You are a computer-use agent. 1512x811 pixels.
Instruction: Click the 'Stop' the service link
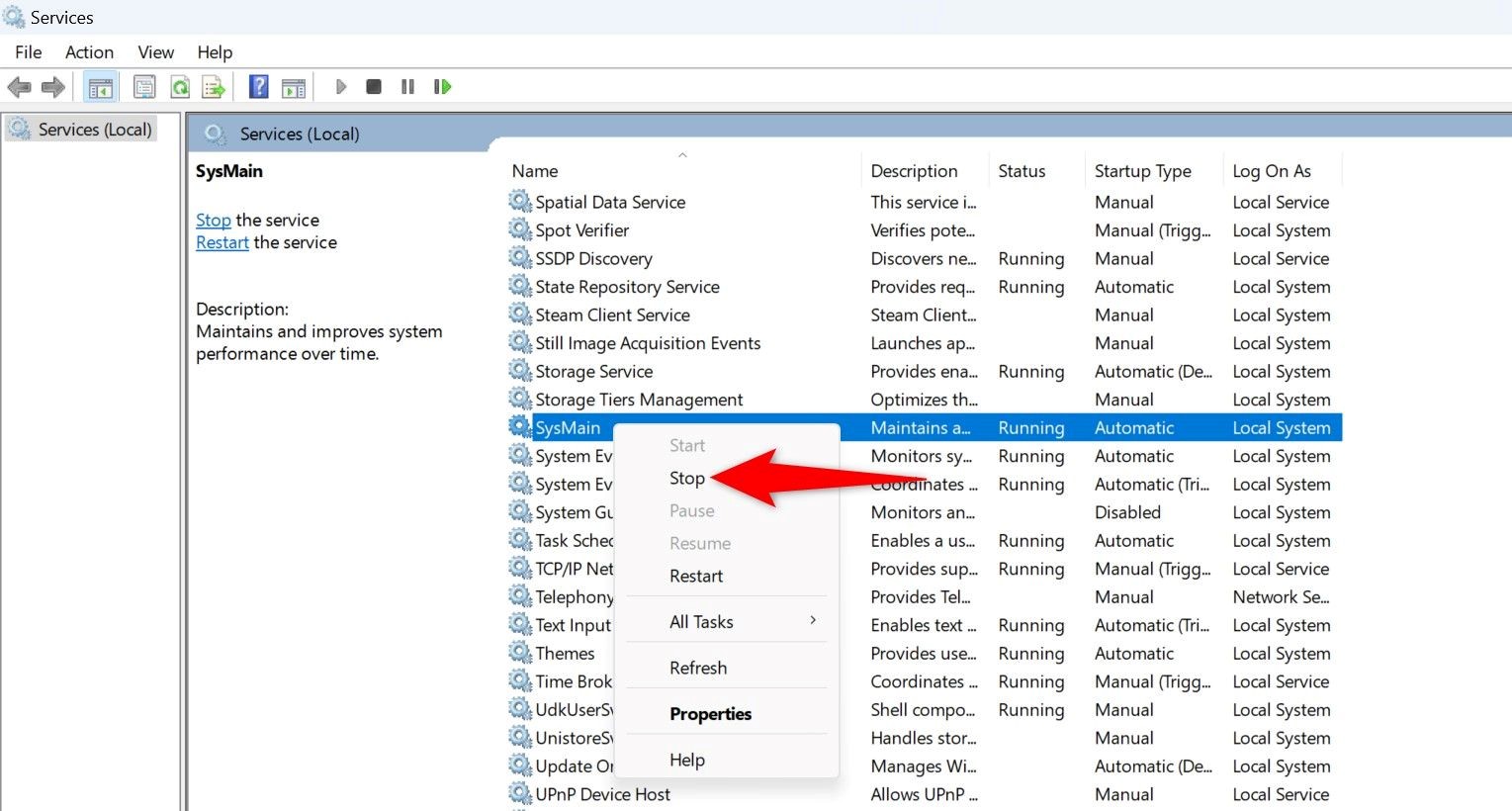coord(213,221)
